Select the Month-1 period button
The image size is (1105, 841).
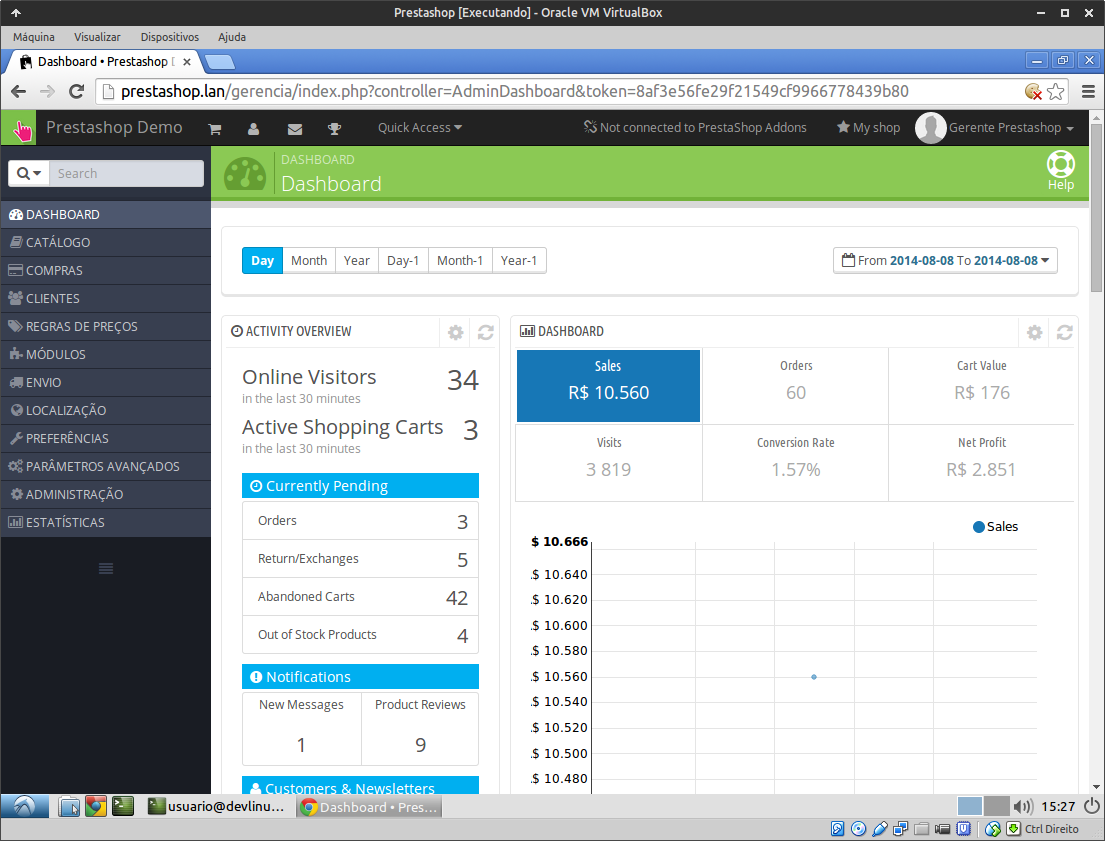click(460, 260)
